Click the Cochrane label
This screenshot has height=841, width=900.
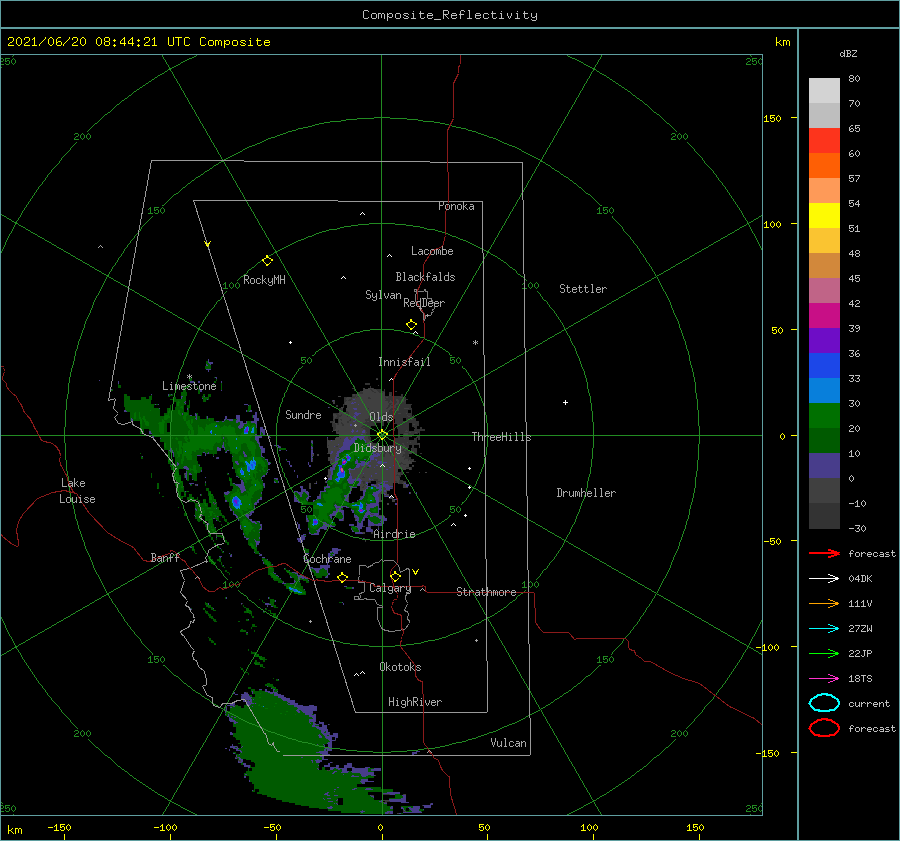click(327, 559)
